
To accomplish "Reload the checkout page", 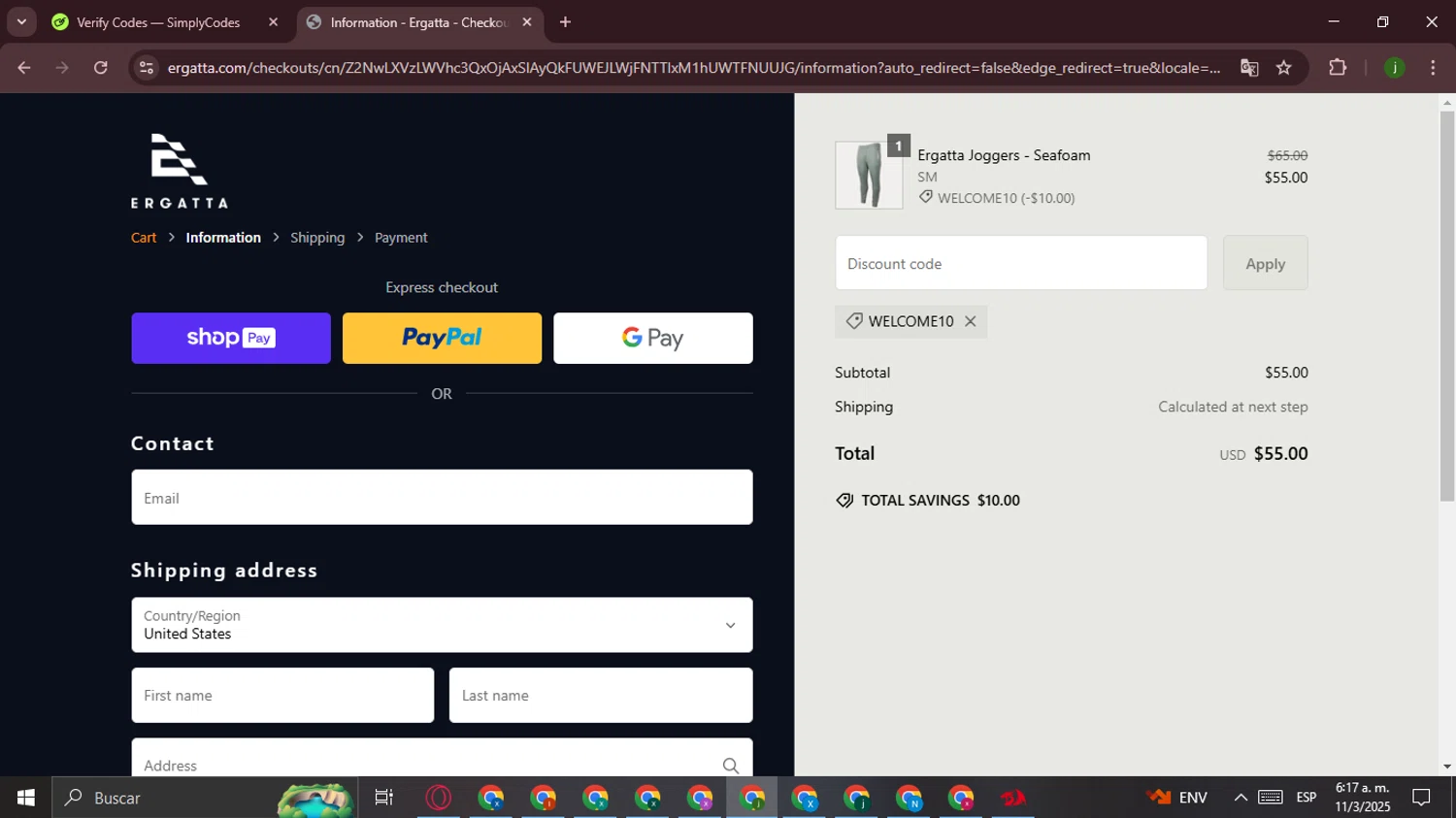I will coord(101,68).
